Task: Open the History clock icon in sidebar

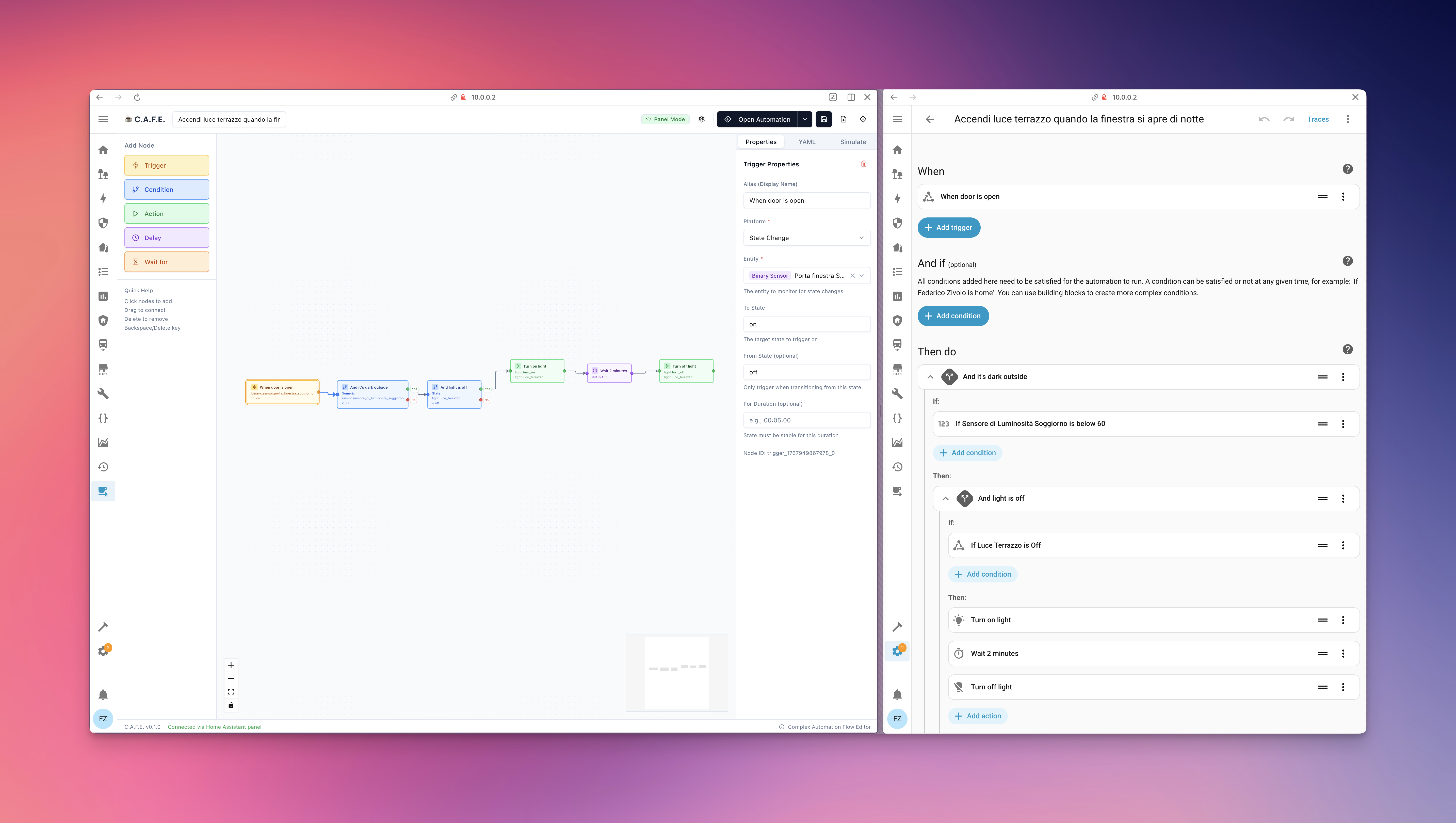Action: [x=103, y=466]
